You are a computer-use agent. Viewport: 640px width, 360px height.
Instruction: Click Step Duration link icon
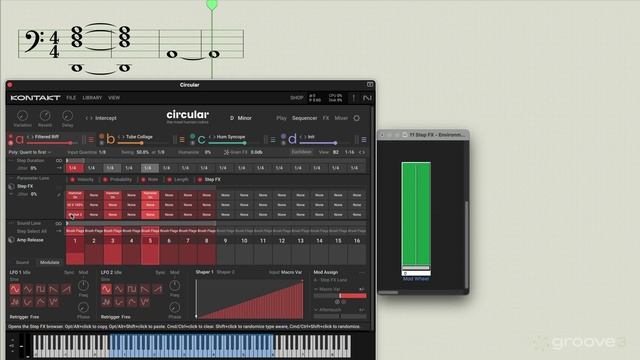point(59,161)
